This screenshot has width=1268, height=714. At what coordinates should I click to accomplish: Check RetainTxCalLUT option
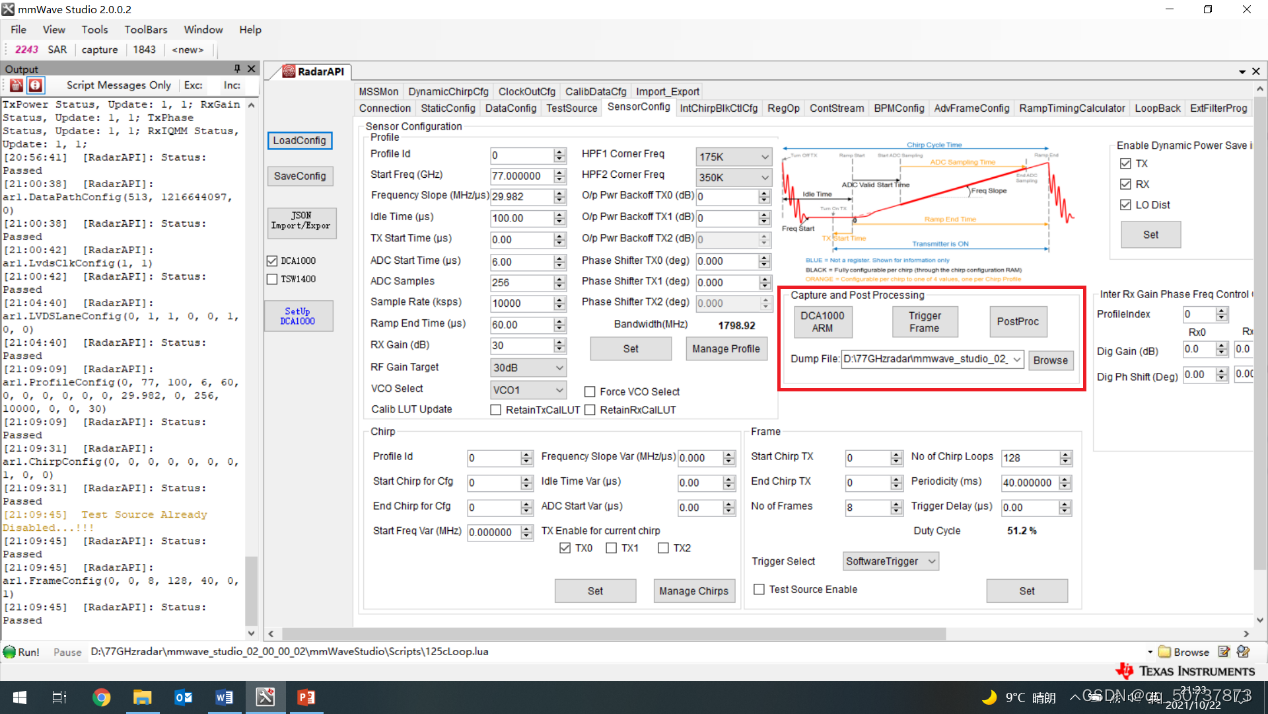(496, 410)
